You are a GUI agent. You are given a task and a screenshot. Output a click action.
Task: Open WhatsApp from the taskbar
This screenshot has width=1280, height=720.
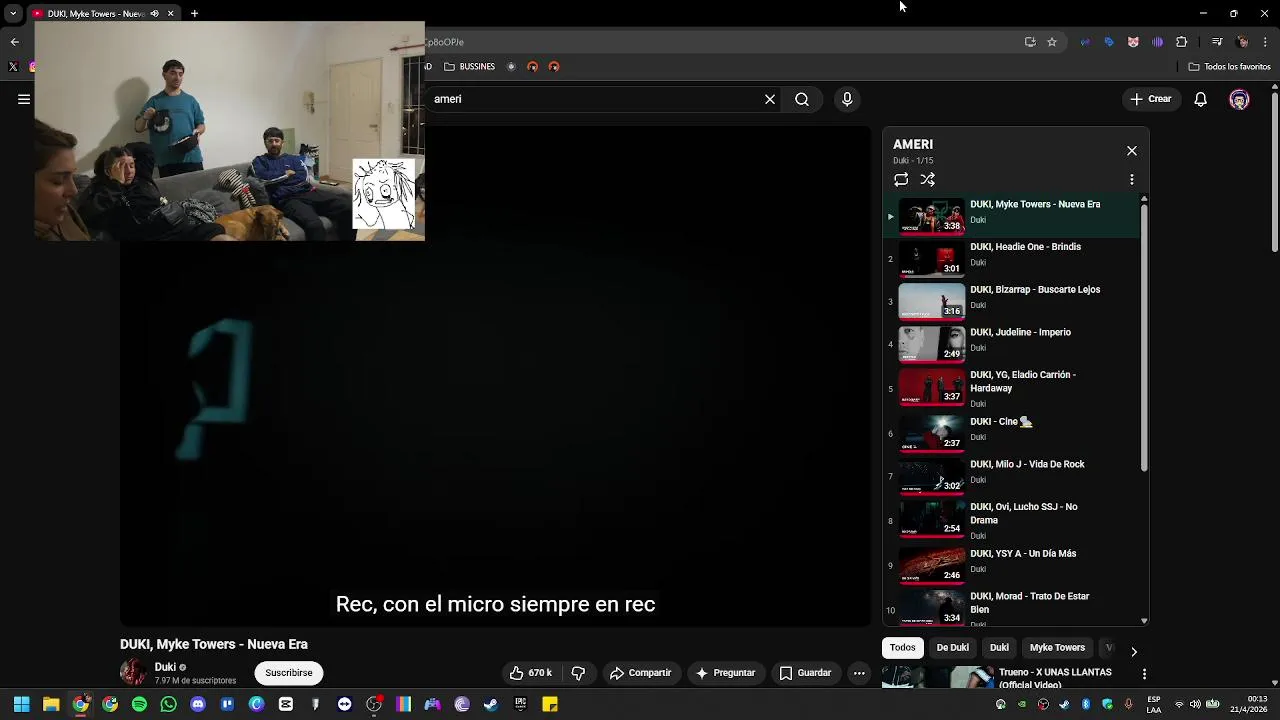point(168,704)
